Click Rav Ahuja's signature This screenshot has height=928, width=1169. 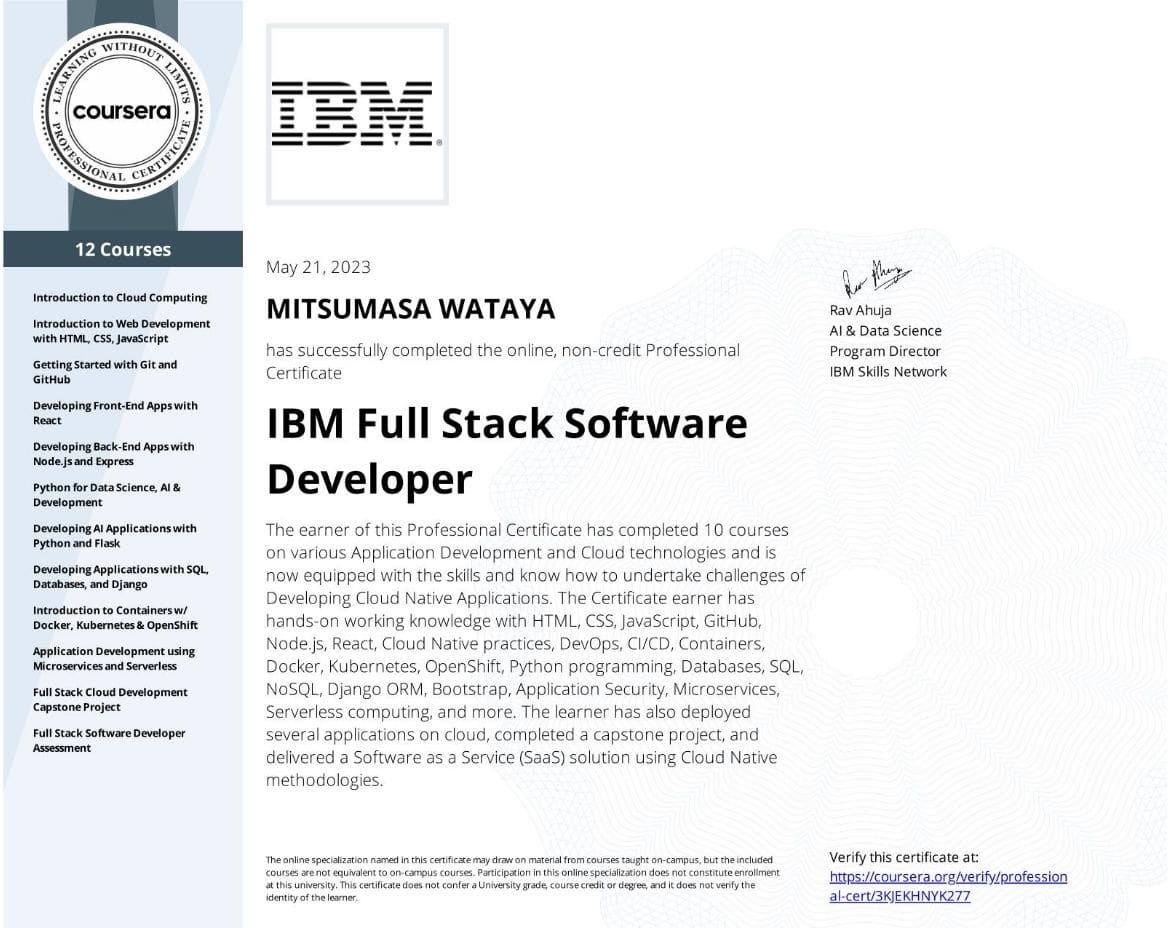[876, 278]
